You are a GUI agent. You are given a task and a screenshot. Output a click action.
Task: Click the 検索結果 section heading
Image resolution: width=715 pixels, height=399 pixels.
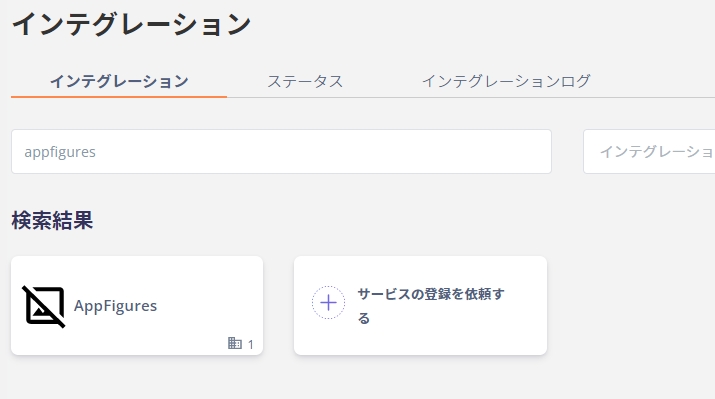(x=52, y=221)
